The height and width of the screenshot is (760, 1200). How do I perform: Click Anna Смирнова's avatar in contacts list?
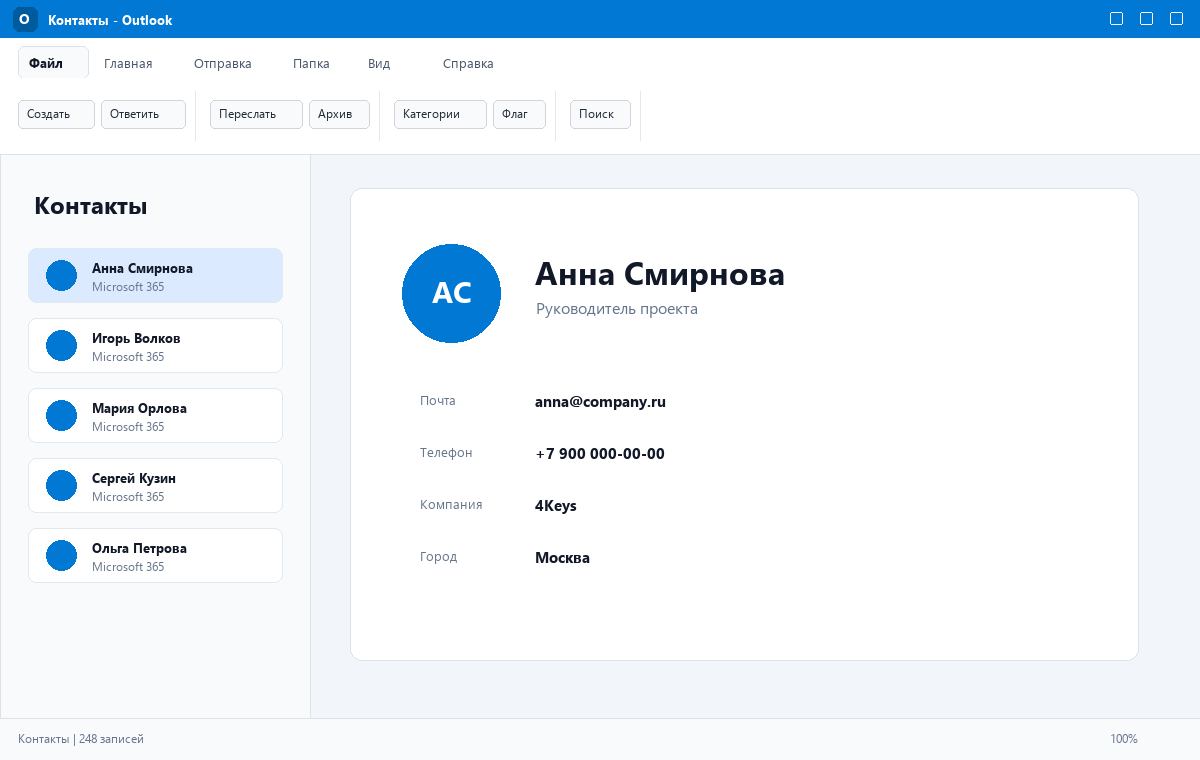click(x=62, y=276)
